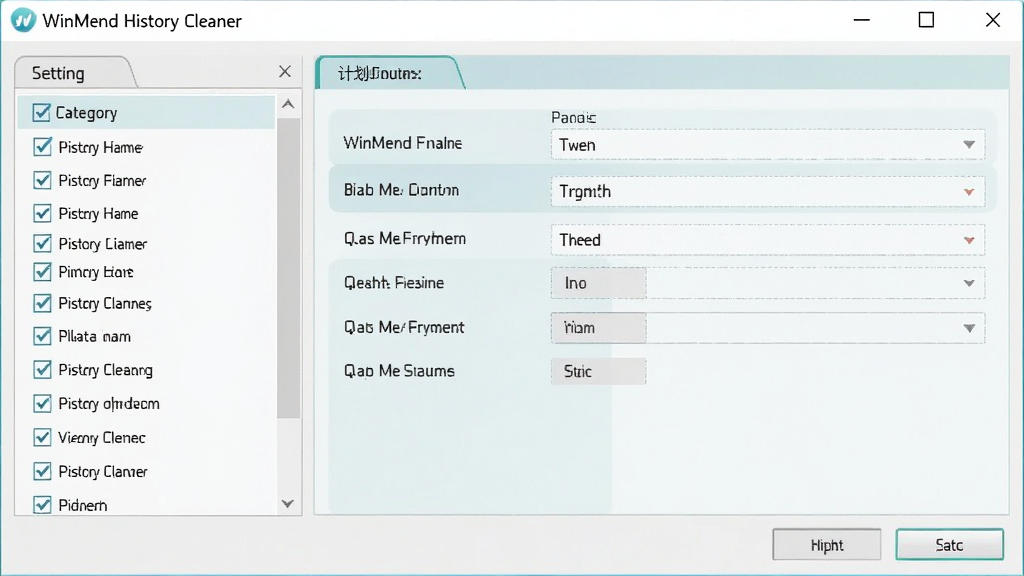The image size is (1024, 576).
Task: Toggle the Pimcry Eiore checkbox
Action: click(42, 271)
